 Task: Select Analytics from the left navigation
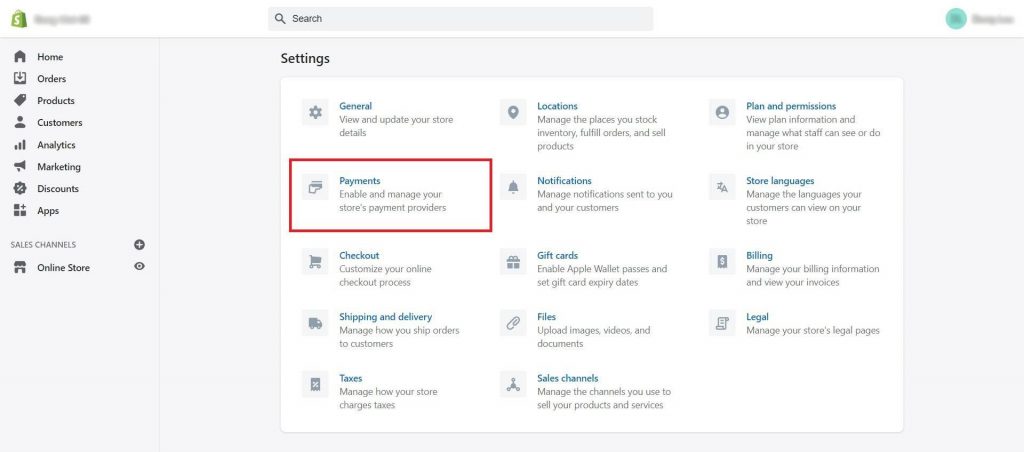click(x=56, y=145)
